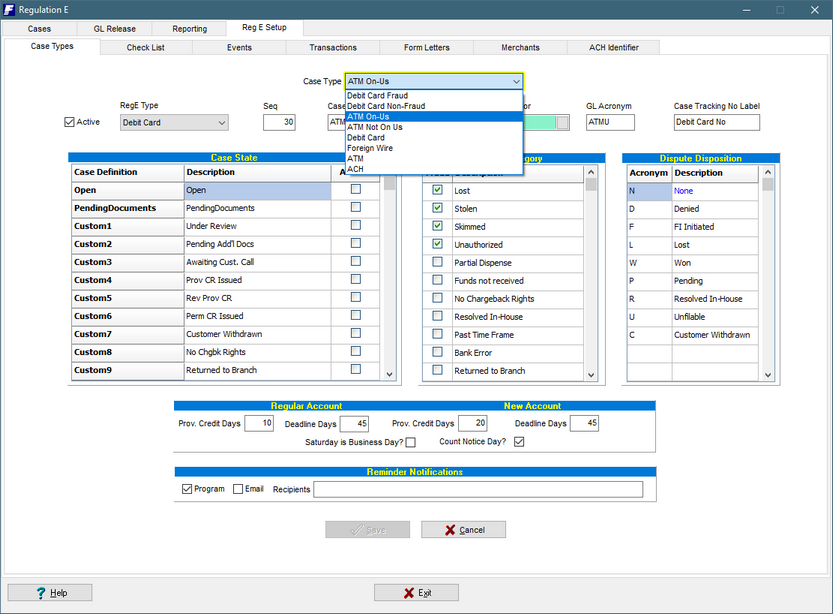833x614 pixels.
Task: Click the Regular Account Deadline Days field
Action: pos(354,424)
